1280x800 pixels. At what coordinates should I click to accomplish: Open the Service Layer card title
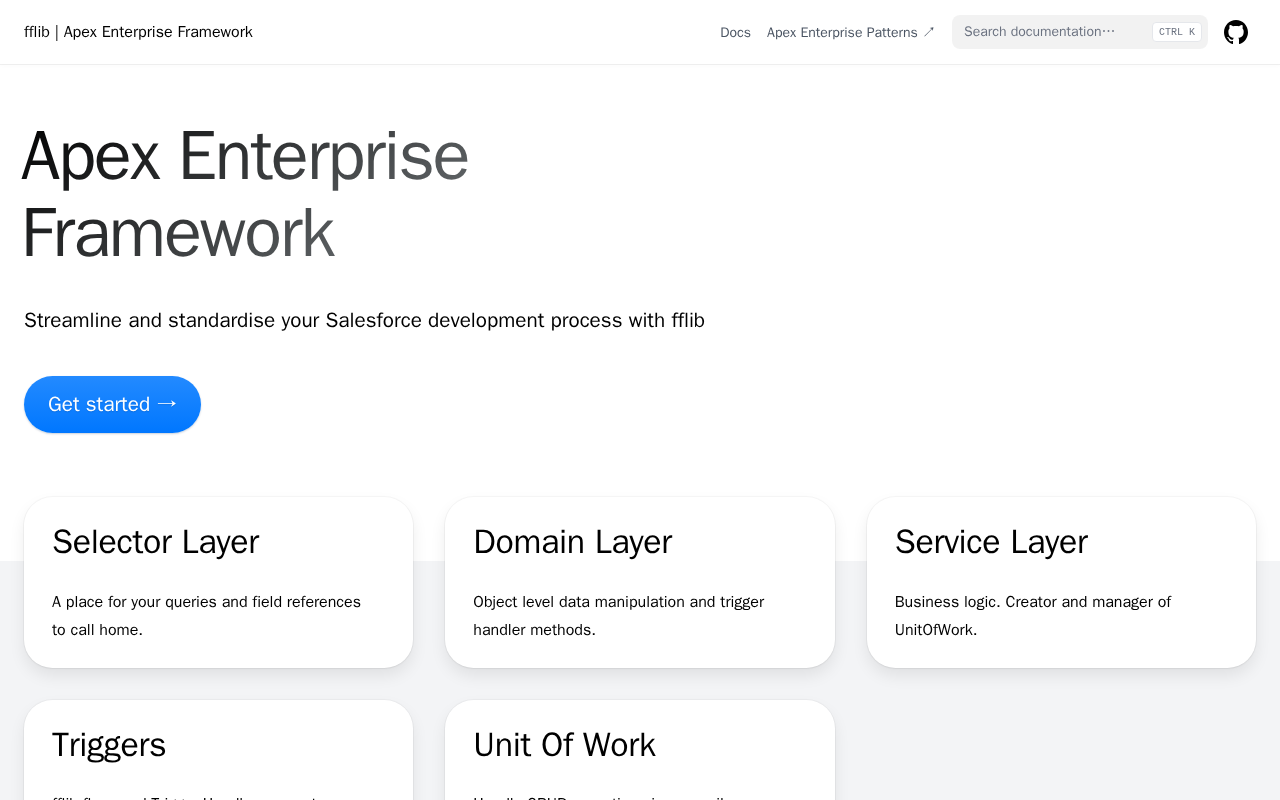[x=991, y=542]
